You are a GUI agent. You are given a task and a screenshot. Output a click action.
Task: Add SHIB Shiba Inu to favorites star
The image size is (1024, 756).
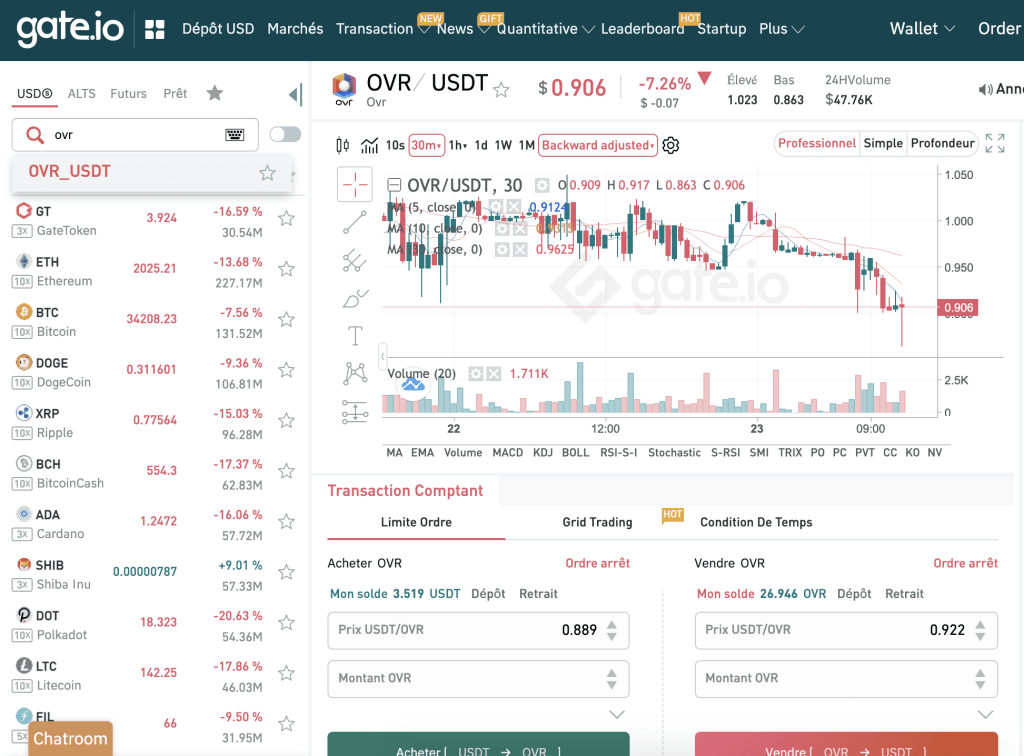click(286, 572)
